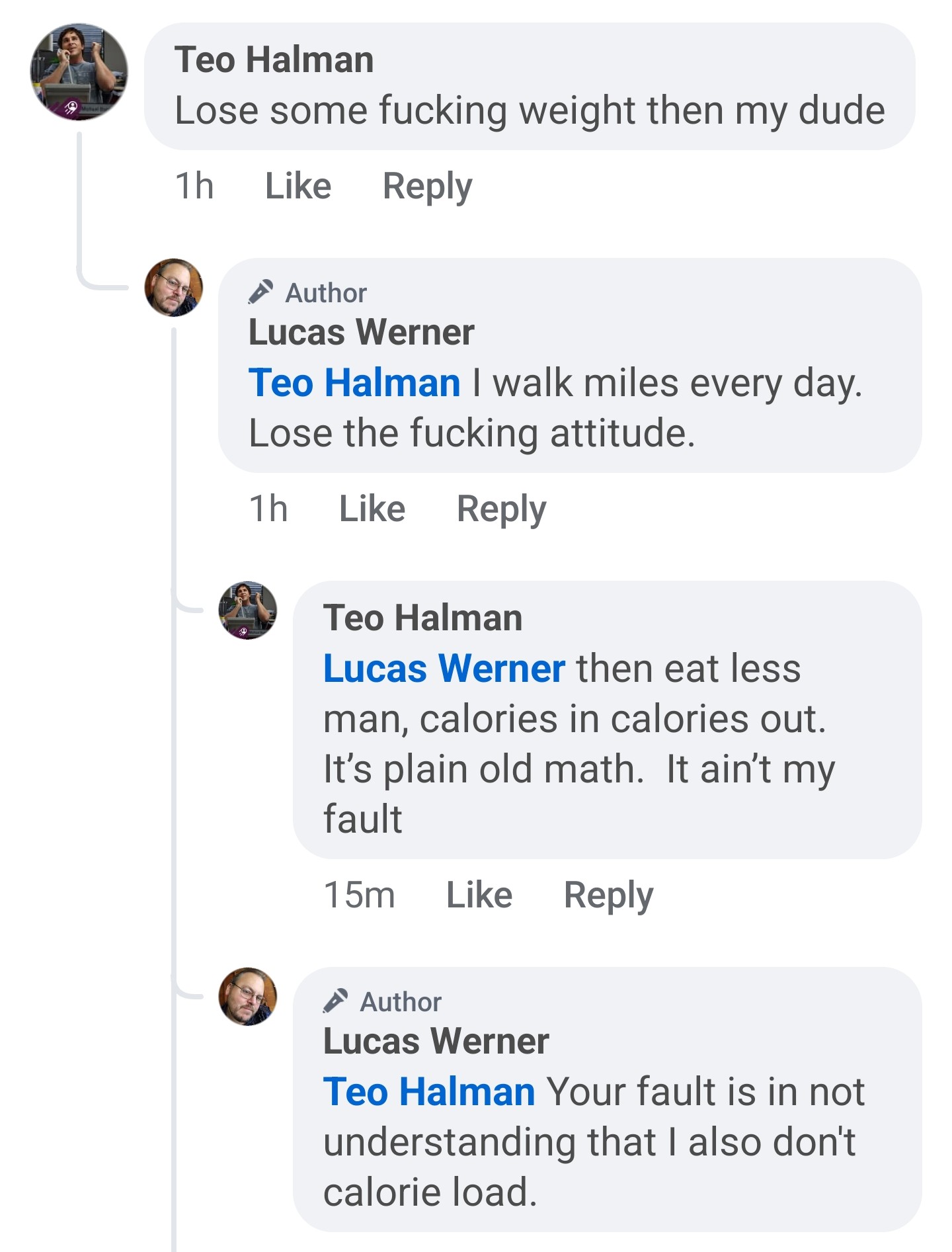Like the 'calories in calories out' comment
The image size is (952, 1252).
(x=479, y=895)
